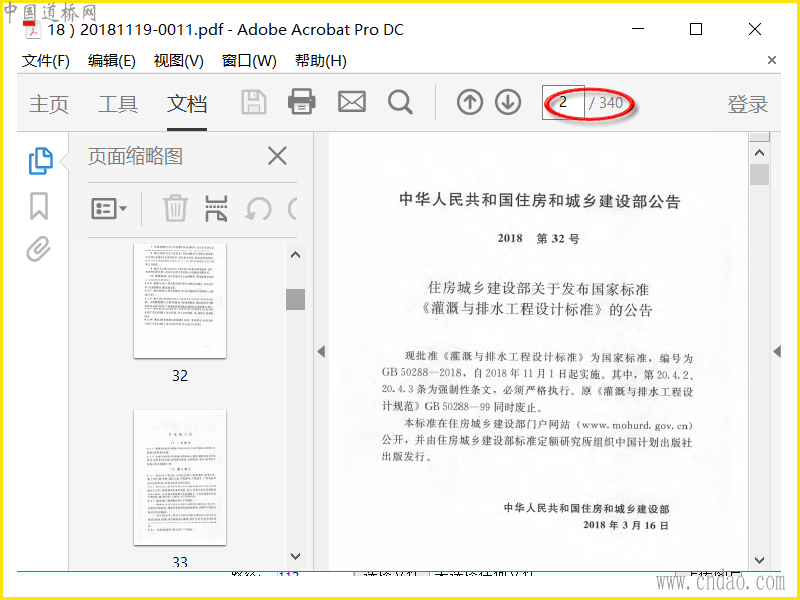Rotate pages counterclockwise icon

(258, 209)
